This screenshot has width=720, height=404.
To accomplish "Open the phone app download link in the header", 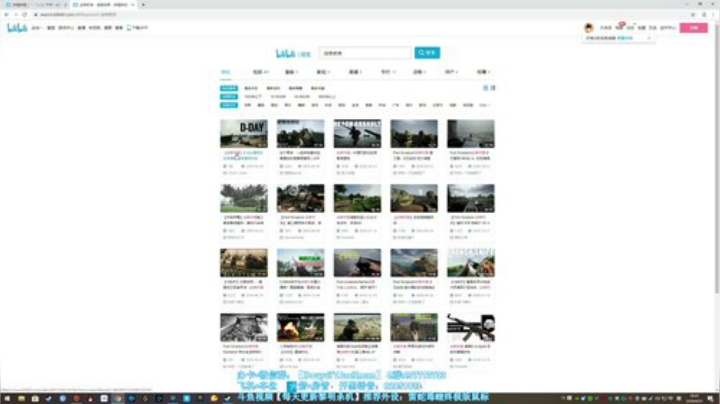I will (x=137, y=28).
